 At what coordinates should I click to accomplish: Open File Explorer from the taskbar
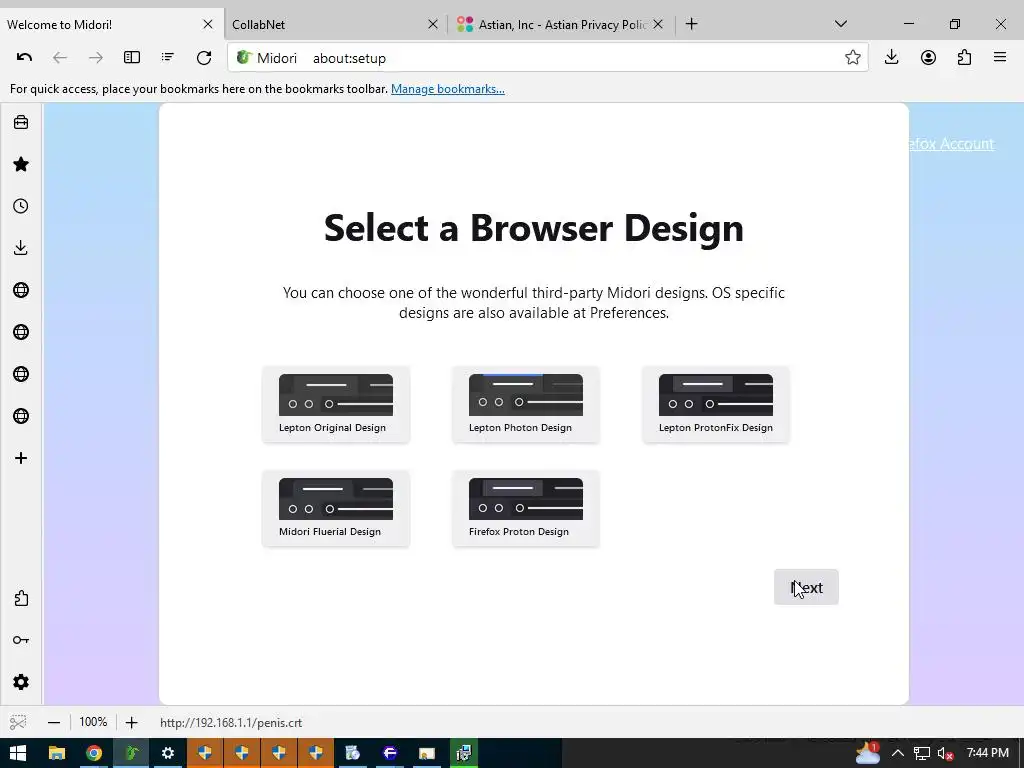[57, 753]
